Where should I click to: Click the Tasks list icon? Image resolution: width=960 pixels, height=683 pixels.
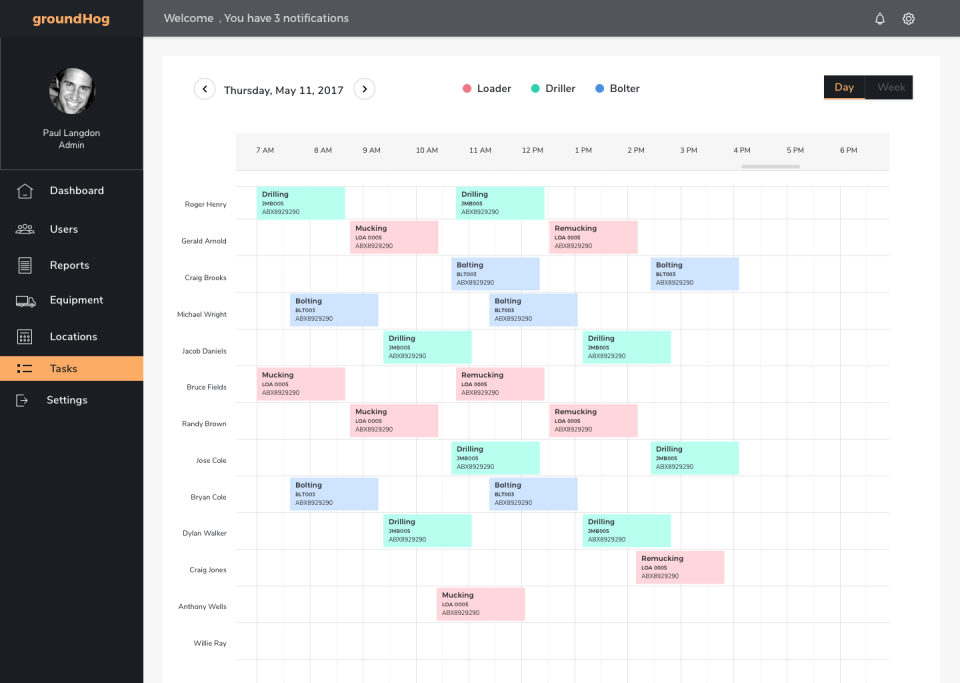24,368
